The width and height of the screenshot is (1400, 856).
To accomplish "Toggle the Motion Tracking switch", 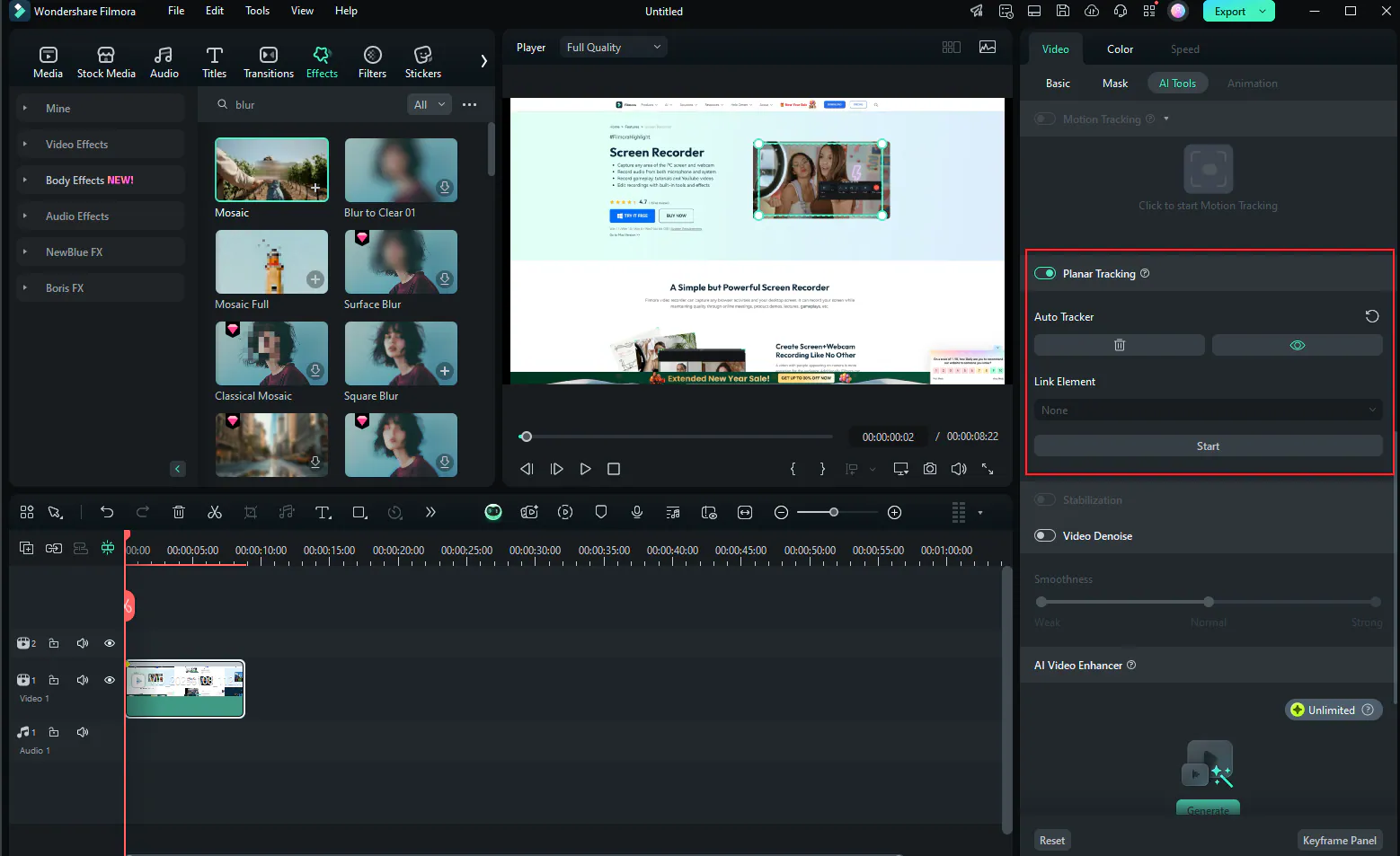I will pos(1045,119).
